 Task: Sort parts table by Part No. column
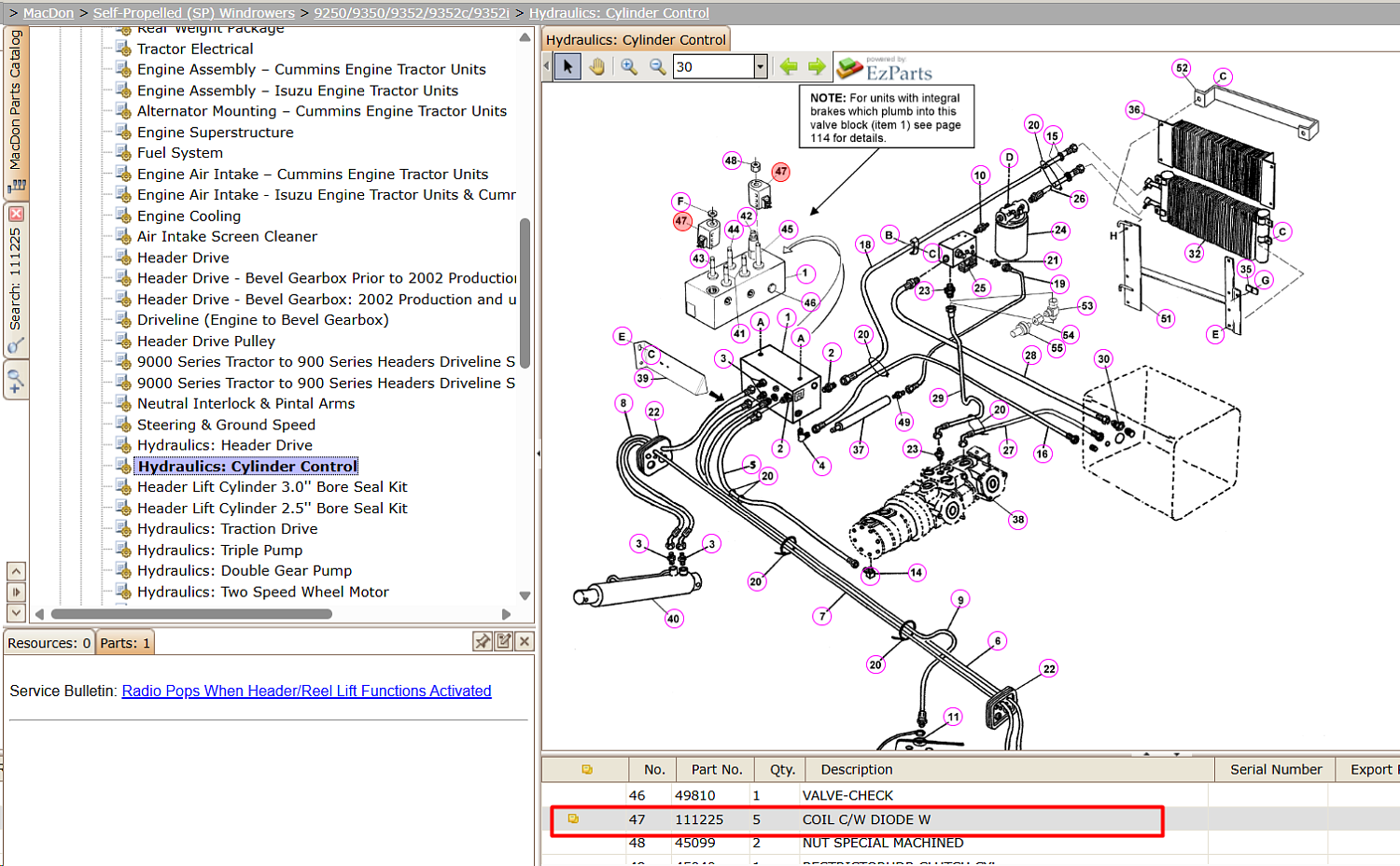tap(717, 770)
